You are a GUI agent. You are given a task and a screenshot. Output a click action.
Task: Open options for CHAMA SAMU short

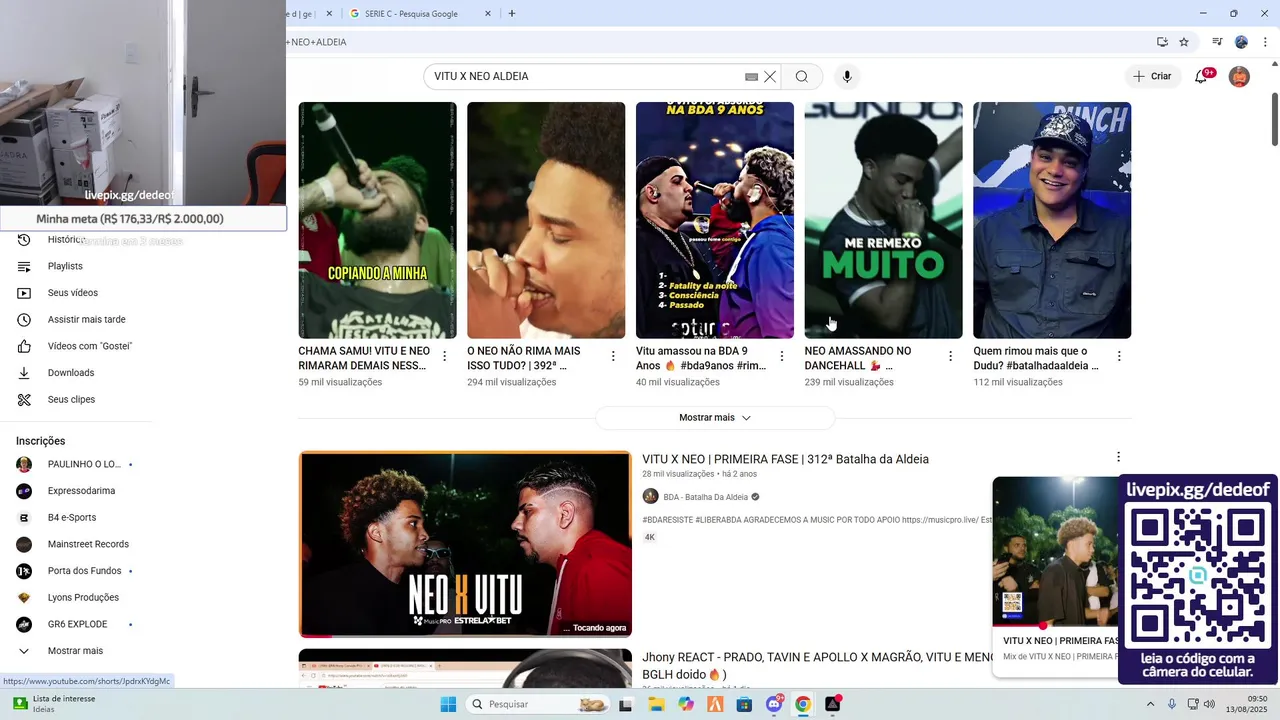[444, 356]
